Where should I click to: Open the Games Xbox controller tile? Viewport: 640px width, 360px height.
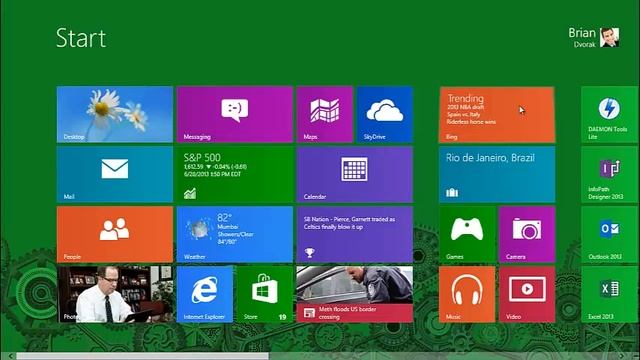click(x=467, y=234)
